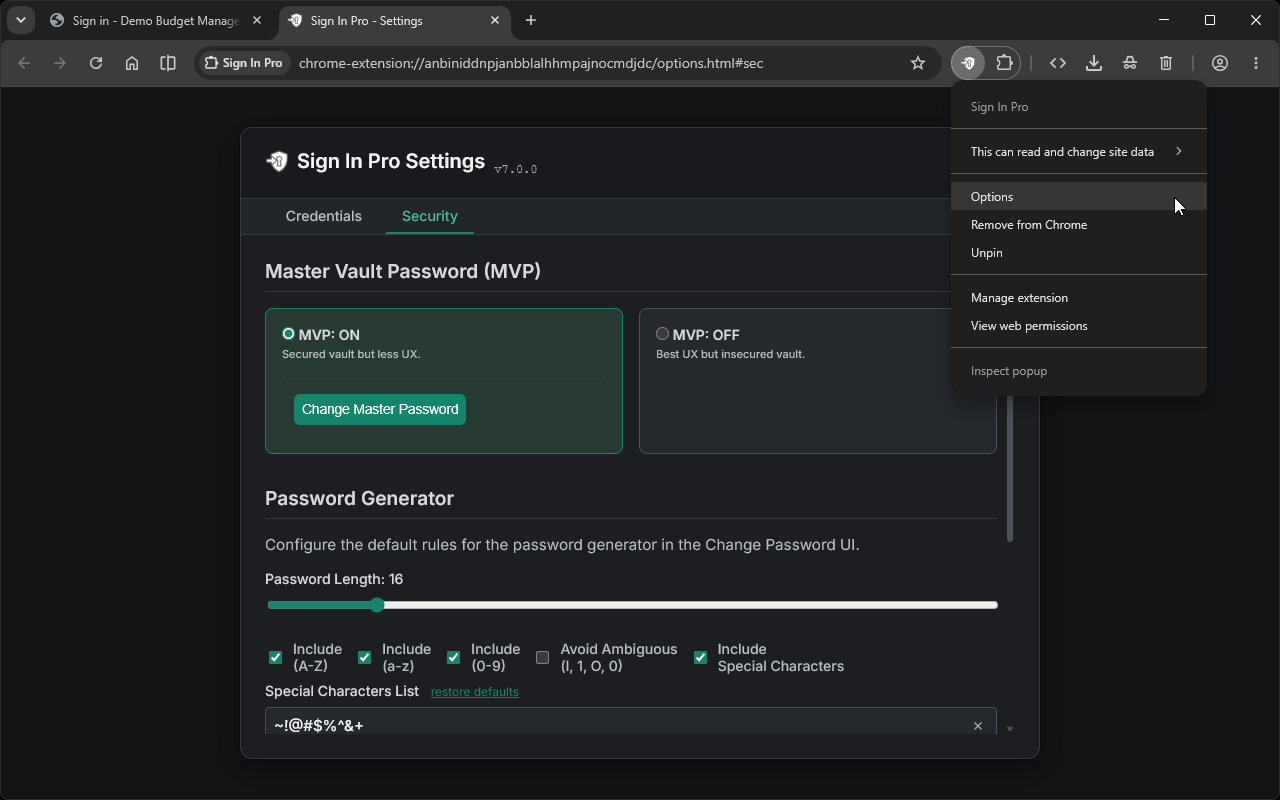Uncheck Include Special Characters checkbox
The width and height of the screenshot is (1280, 800).
(700, 657)
